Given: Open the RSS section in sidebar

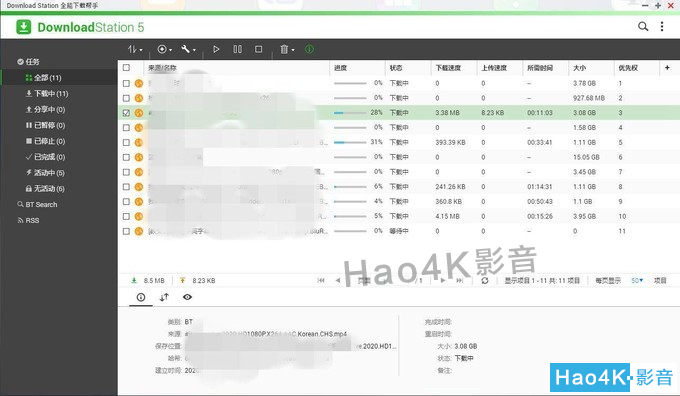Looking at the screenshot, I should [28, 220].
